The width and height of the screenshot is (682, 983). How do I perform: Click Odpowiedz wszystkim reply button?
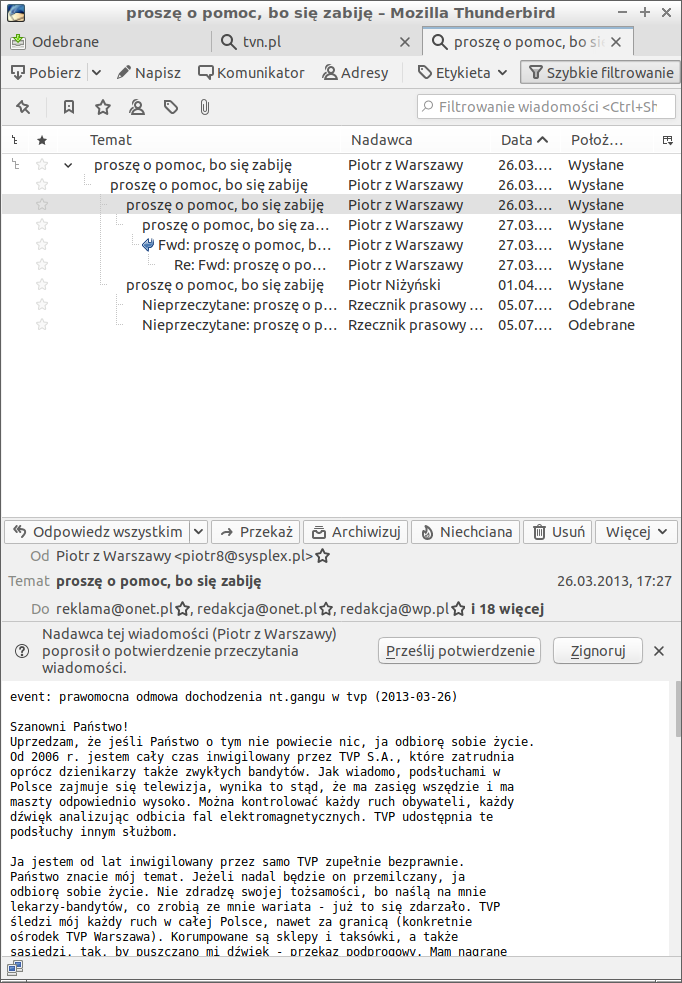pos(98,532)
